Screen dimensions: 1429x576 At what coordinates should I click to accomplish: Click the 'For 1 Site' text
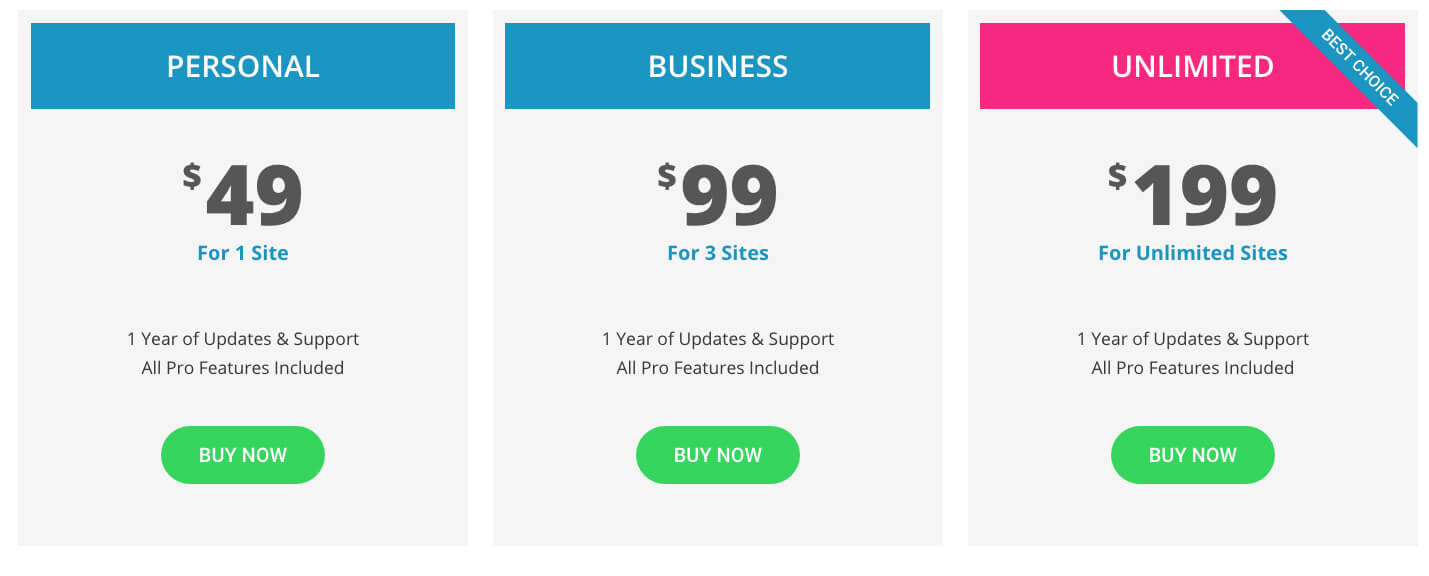pyautogui.click(x=243, y=253)
